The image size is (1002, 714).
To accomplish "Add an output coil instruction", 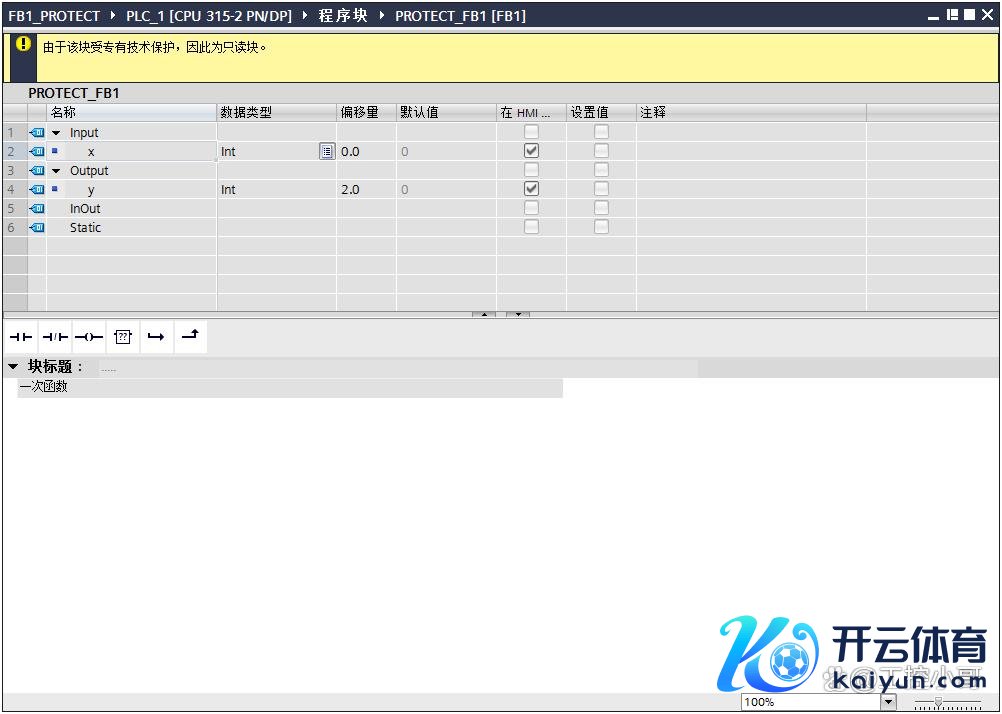I will 89,338.
